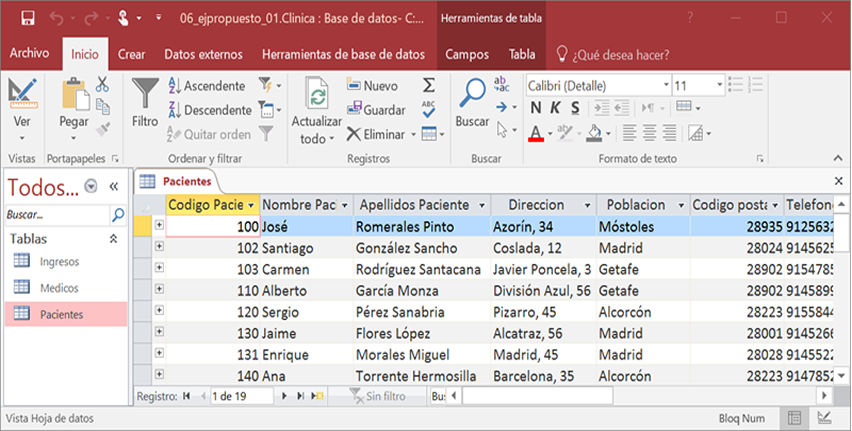
Task: Click the Totals sigma icon
Action: (x=429, y=85)
